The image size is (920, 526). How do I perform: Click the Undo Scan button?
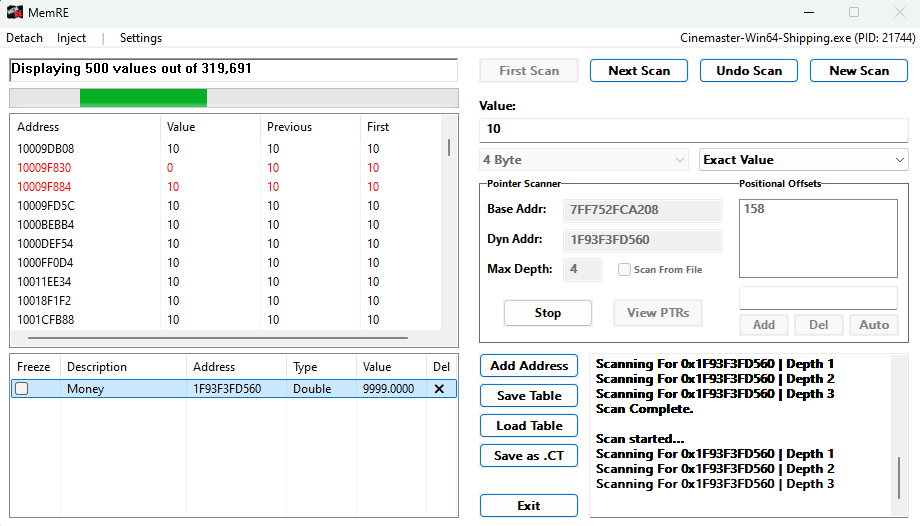tap(749, 71)
